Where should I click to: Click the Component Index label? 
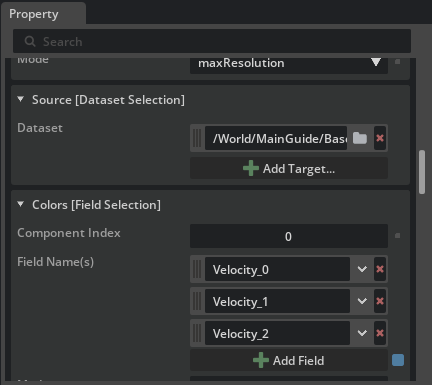point(69,233)
